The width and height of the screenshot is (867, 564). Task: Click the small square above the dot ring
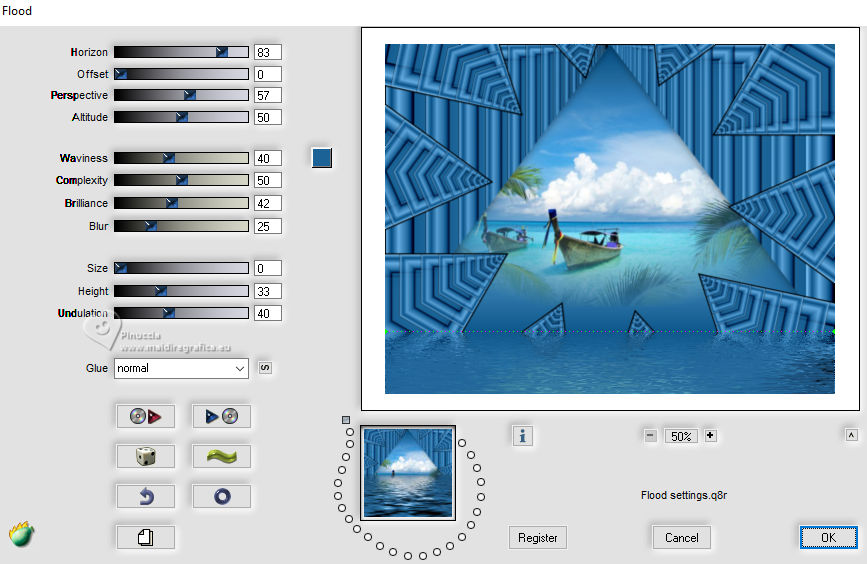click(346, 420)
